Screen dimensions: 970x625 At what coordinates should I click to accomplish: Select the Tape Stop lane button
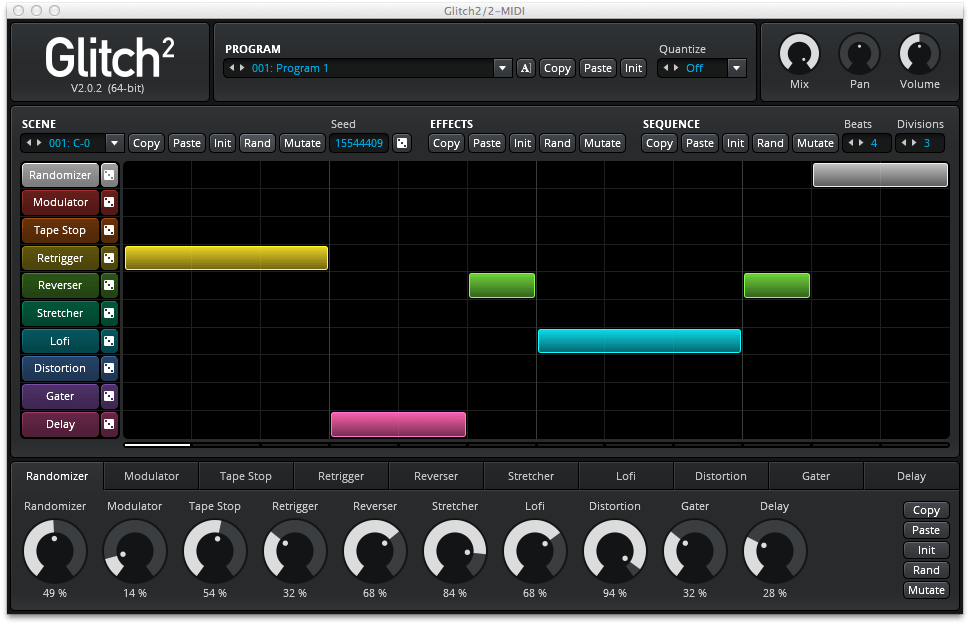tap(60, 230)
